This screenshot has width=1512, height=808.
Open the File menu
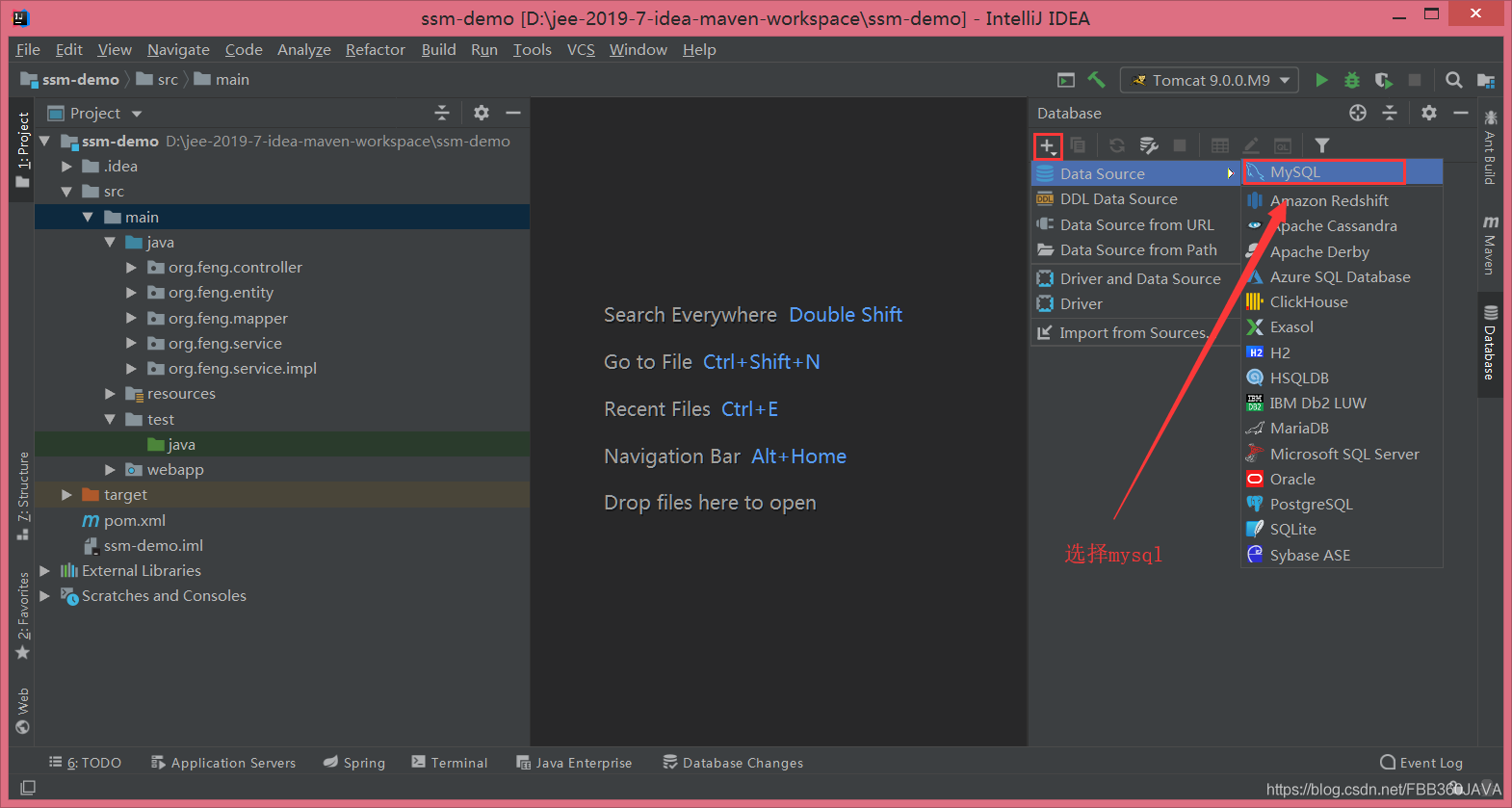28,49
